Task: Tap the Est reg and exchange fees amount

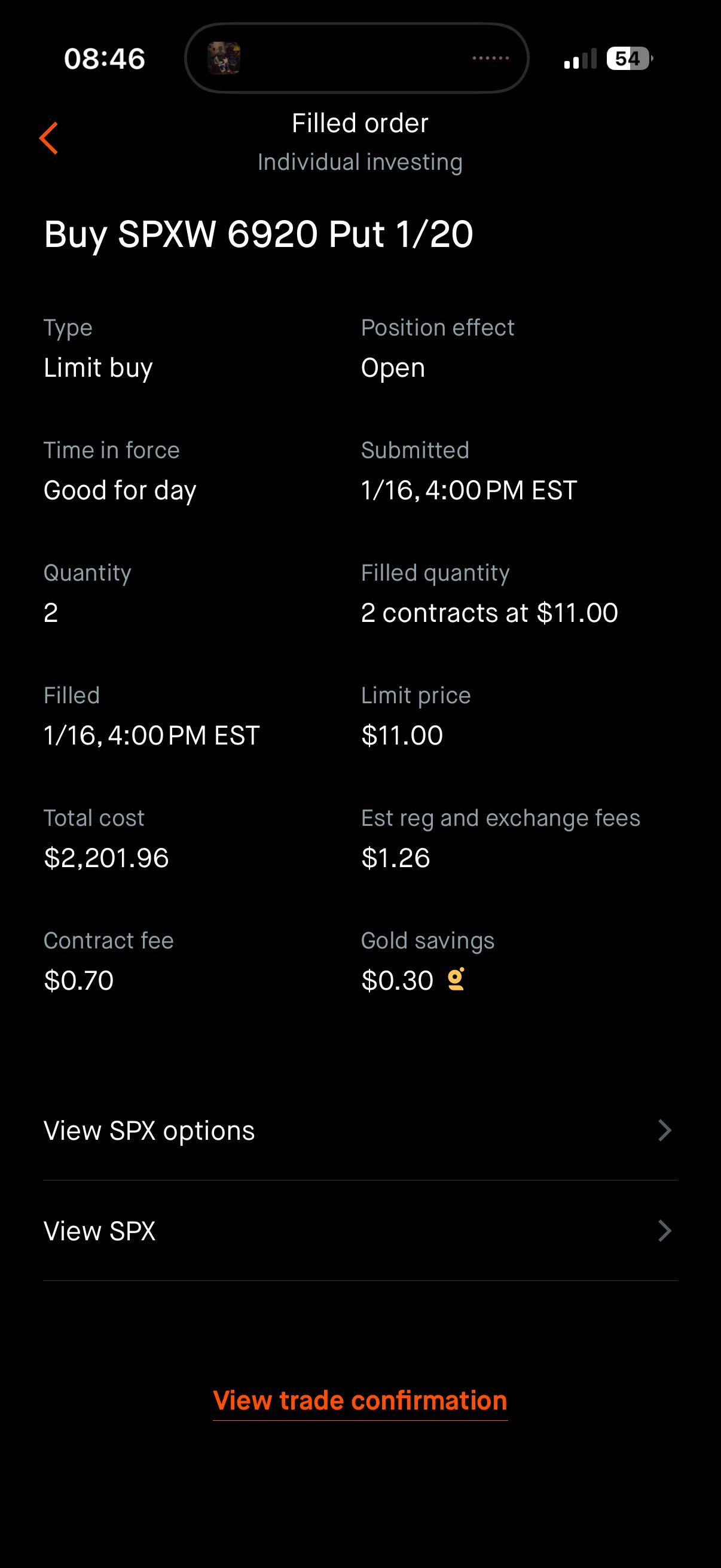Action: [x=396, y=858]
